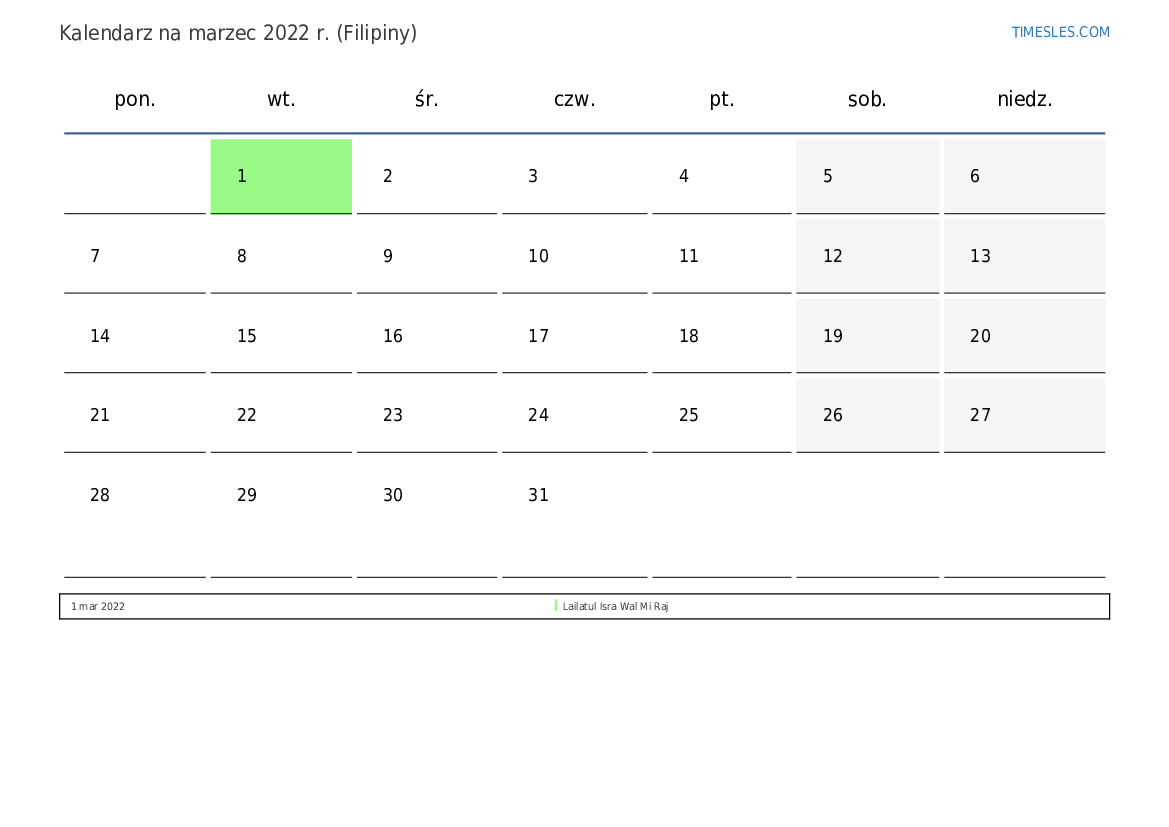Click the green holiday marker in legend
1169x827 pixels.
556,606
